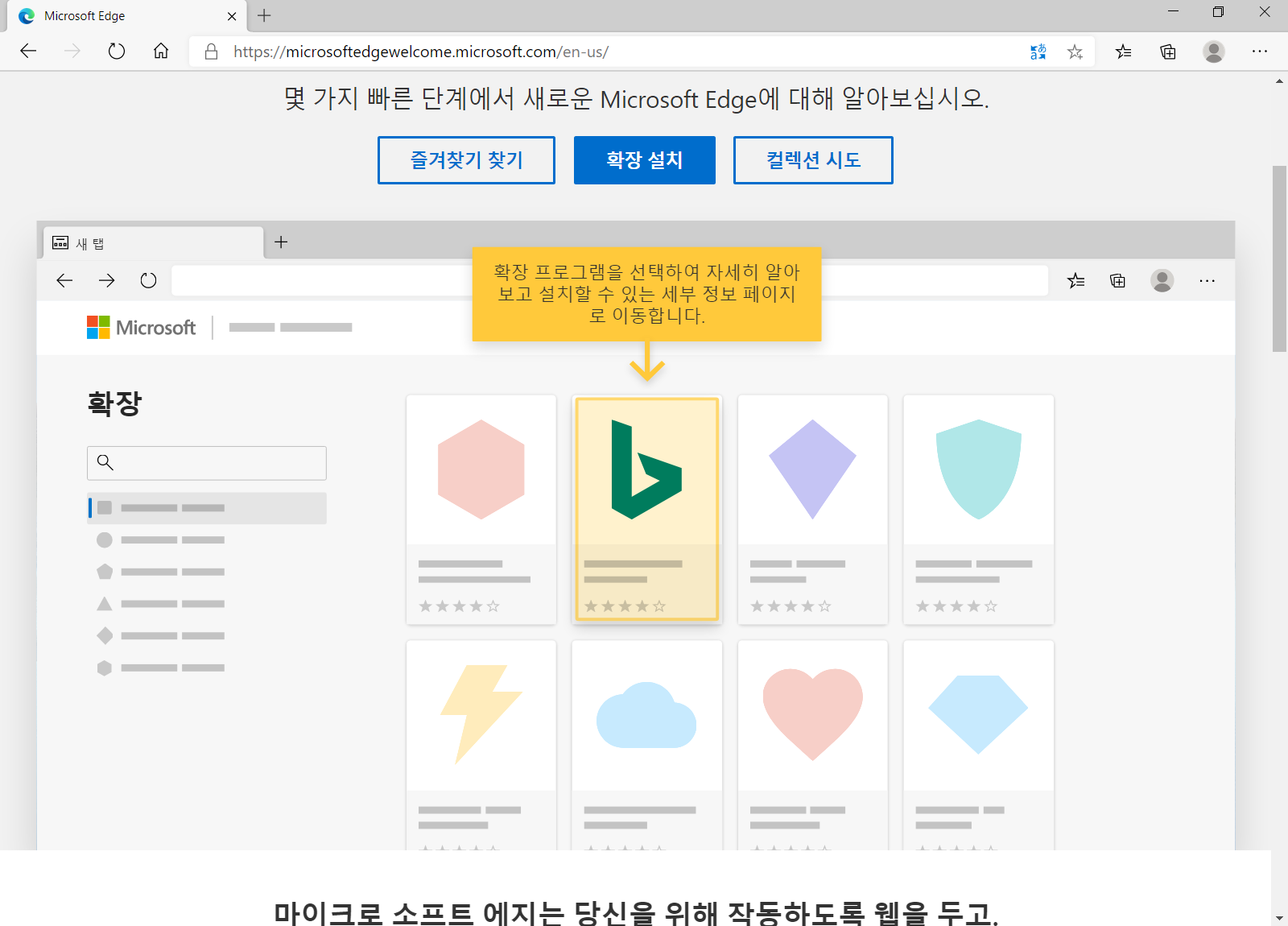Click the scrollbar down arrow
Screen dimensions: 1288x926
[1279, 918]
